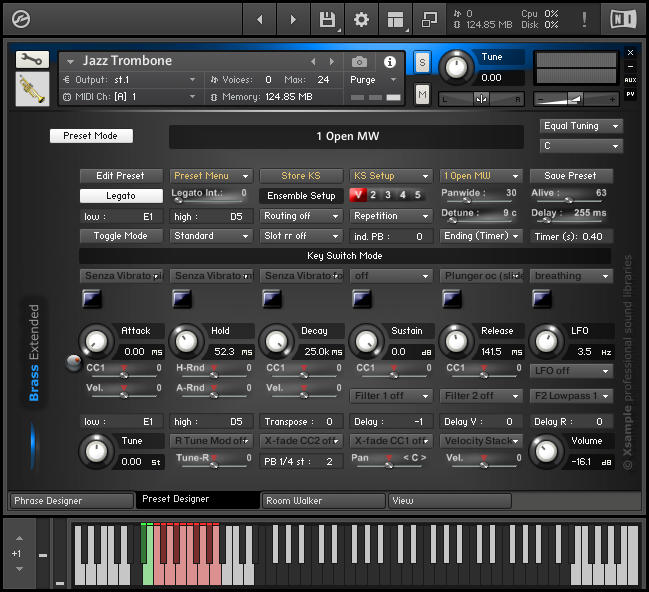
Task: Toggle the Legato button
Action: (121, 196)
